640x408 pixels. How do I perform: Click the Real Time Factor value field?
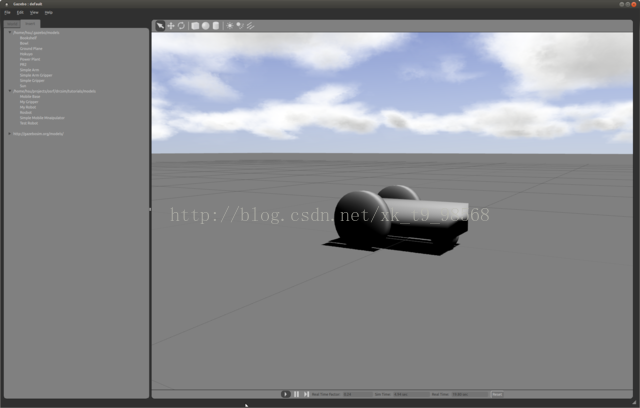(x=358, y=394)
